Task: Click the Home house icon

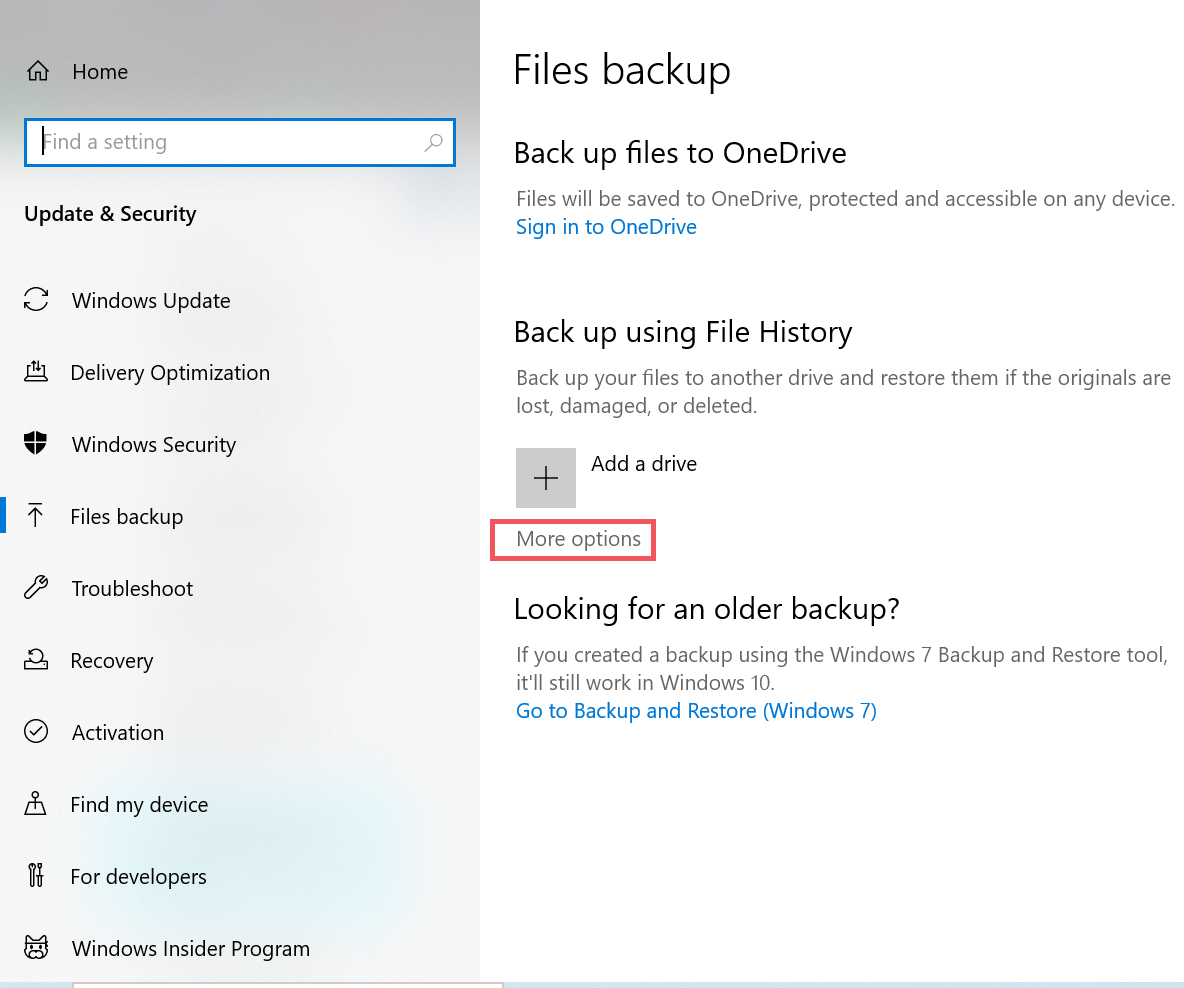Action: click(38, 71)
